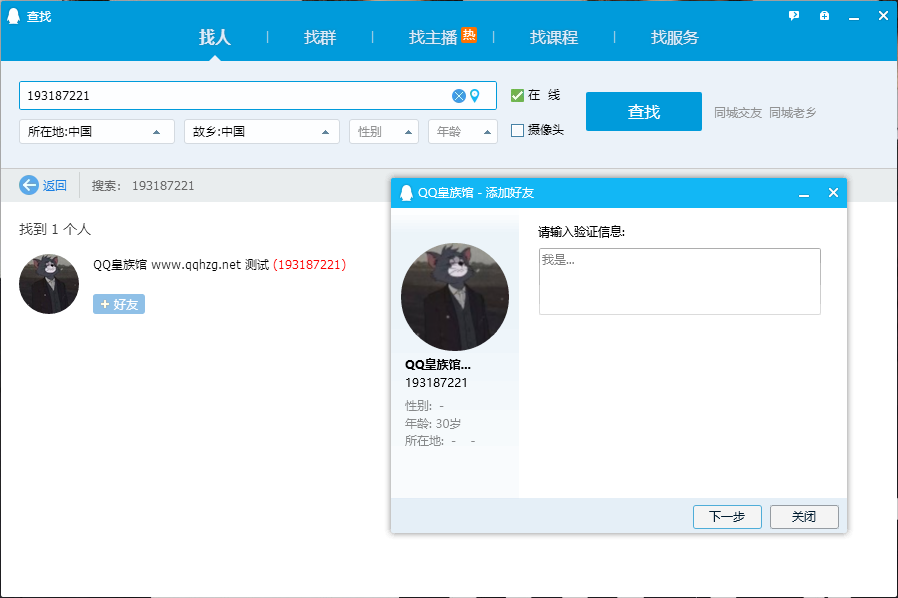The image size is (898, 598).
Task: Open the 所在地:中国 dropdown
Action: pyautogui.click(x=97, y=132)
